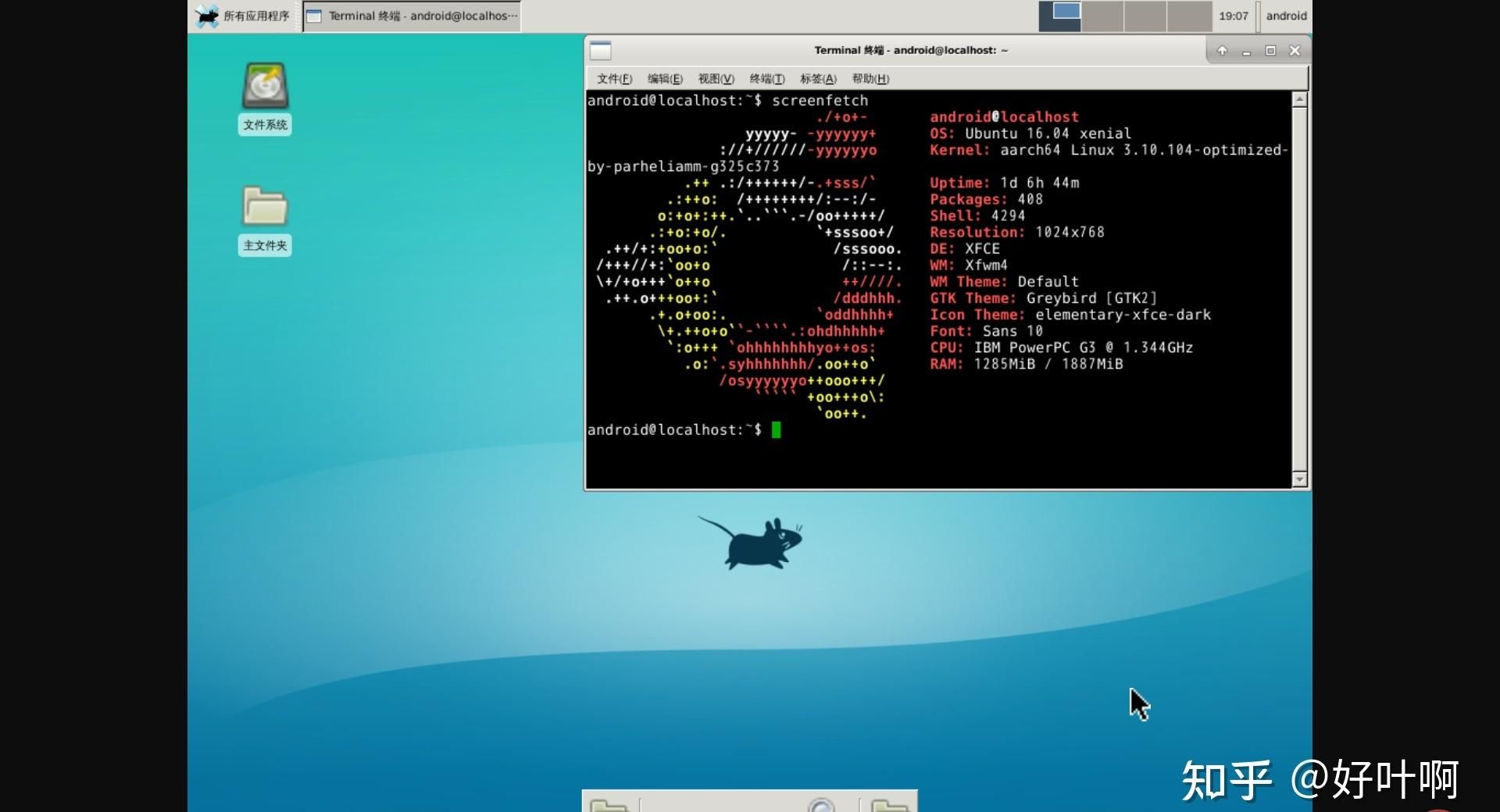Click the Resolution: 1024x768 line

[1016, 232]
